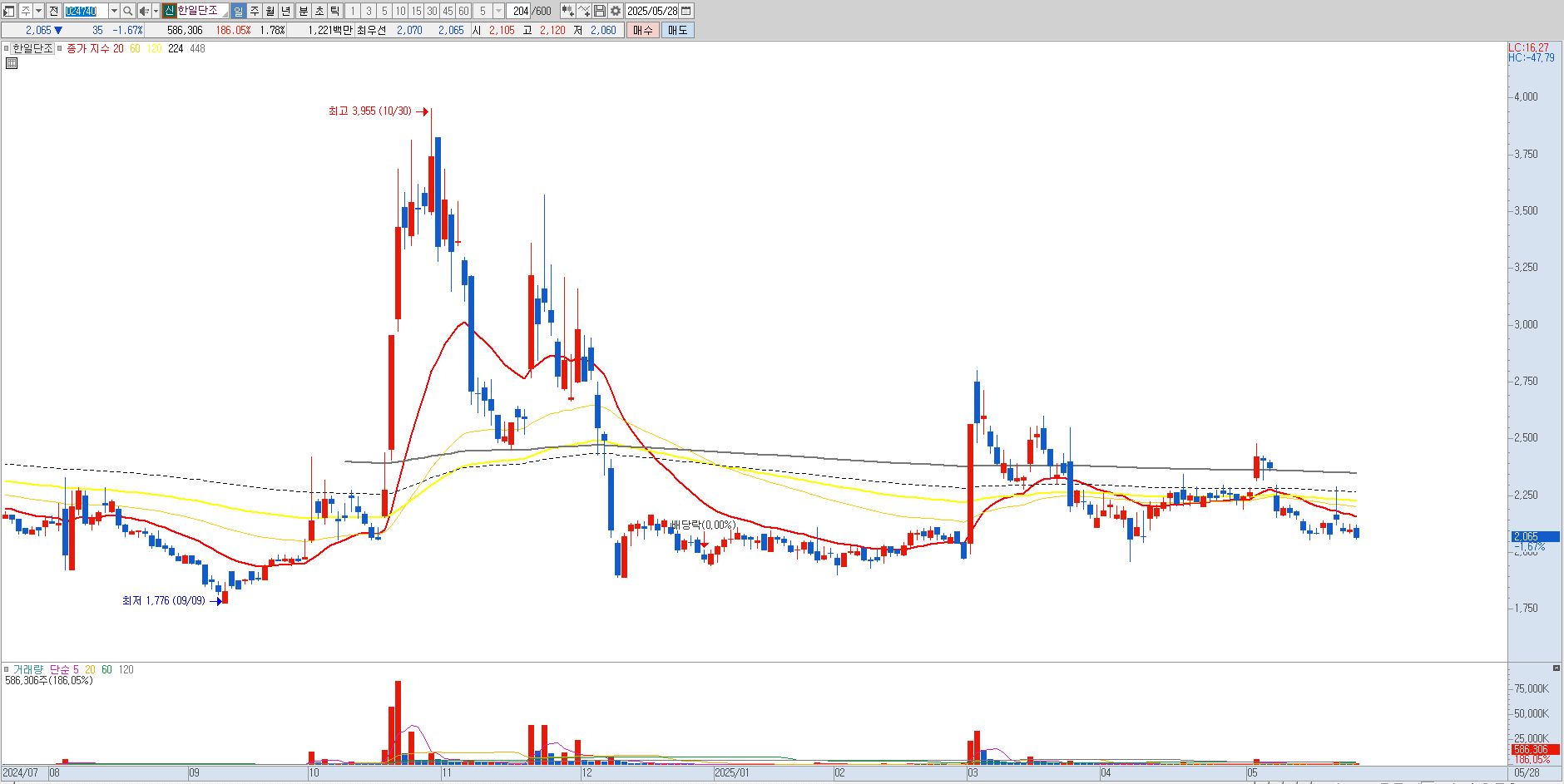Select the 1 interval button

pos(352,11)
